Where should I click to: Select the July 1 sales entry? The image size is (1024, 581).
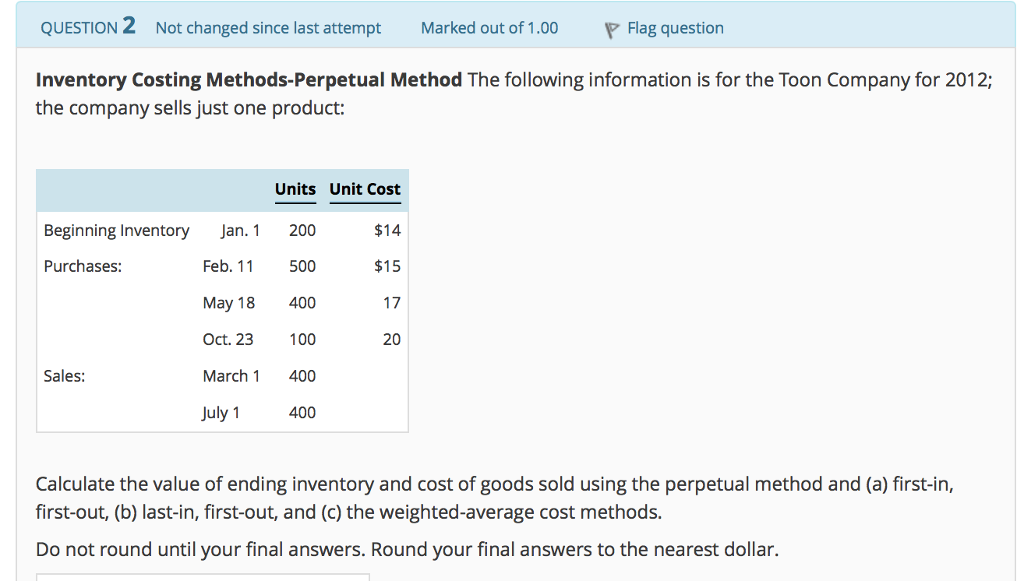pyautogui.click(x=222, y=412)
